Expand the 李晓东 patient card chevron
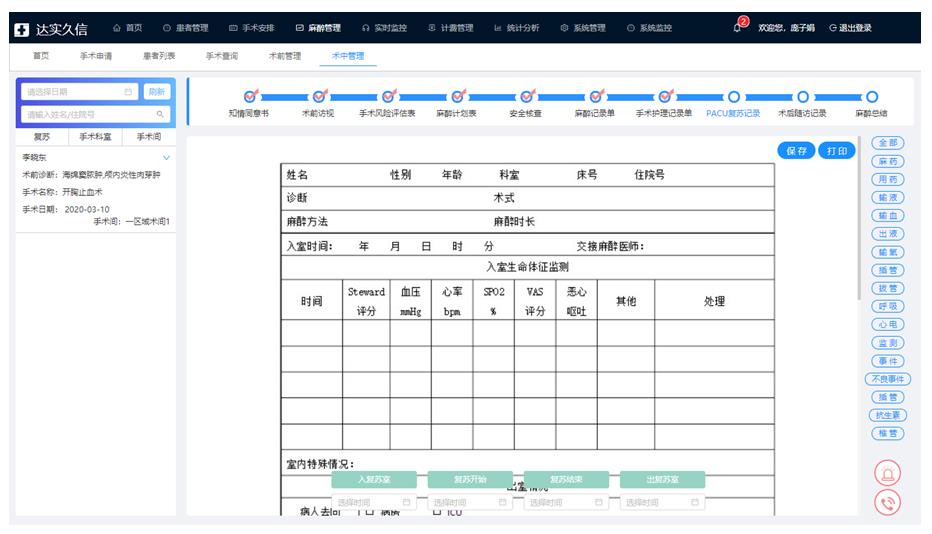 coord(167,158)
